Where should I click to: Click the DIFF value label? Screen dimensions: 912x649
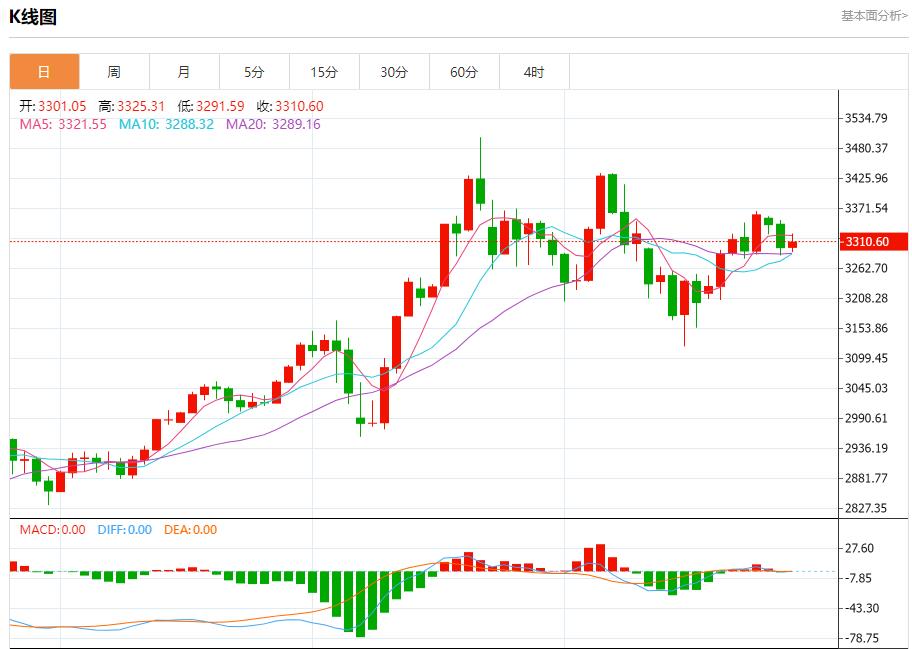(125, 530)
